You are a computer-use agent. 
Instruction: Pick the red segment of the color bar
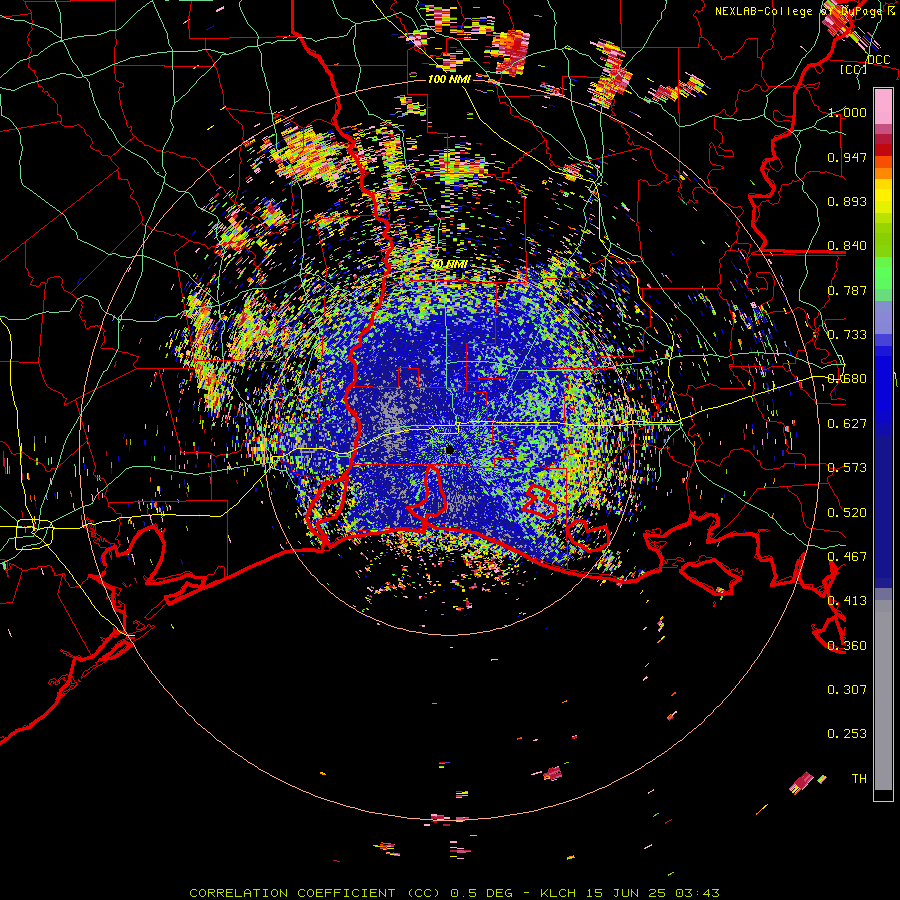pyautogui.click(x=883, y=150)
